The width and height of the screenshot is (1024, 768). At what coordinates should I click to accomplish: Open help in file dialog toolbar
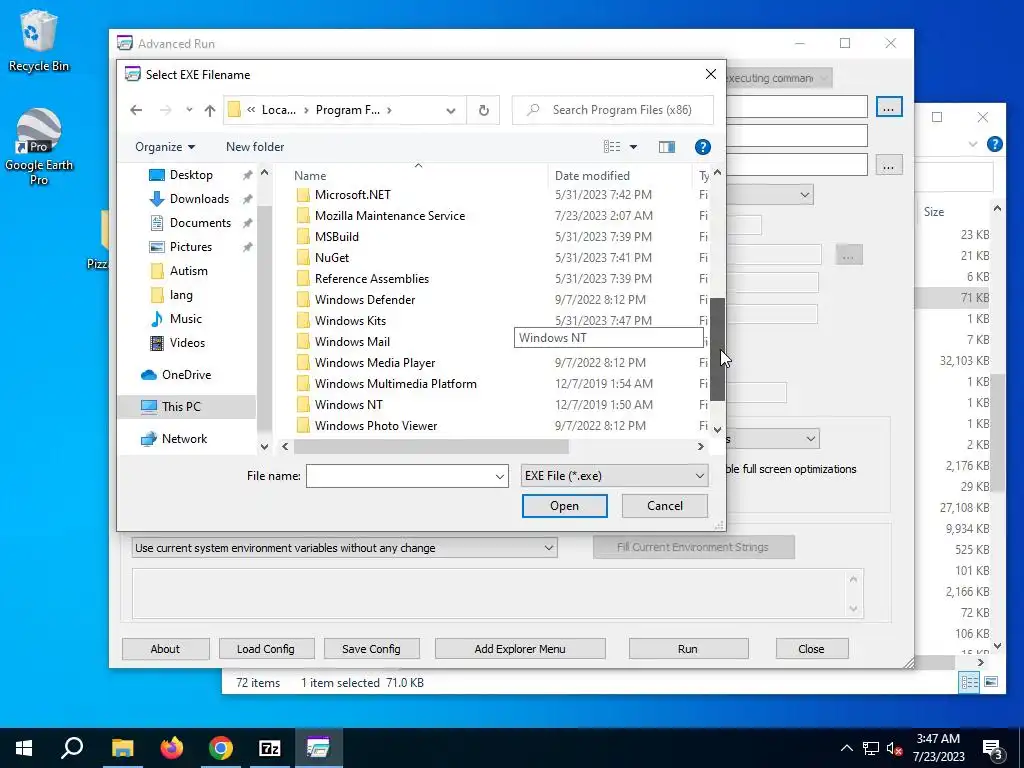coord(703,147)
